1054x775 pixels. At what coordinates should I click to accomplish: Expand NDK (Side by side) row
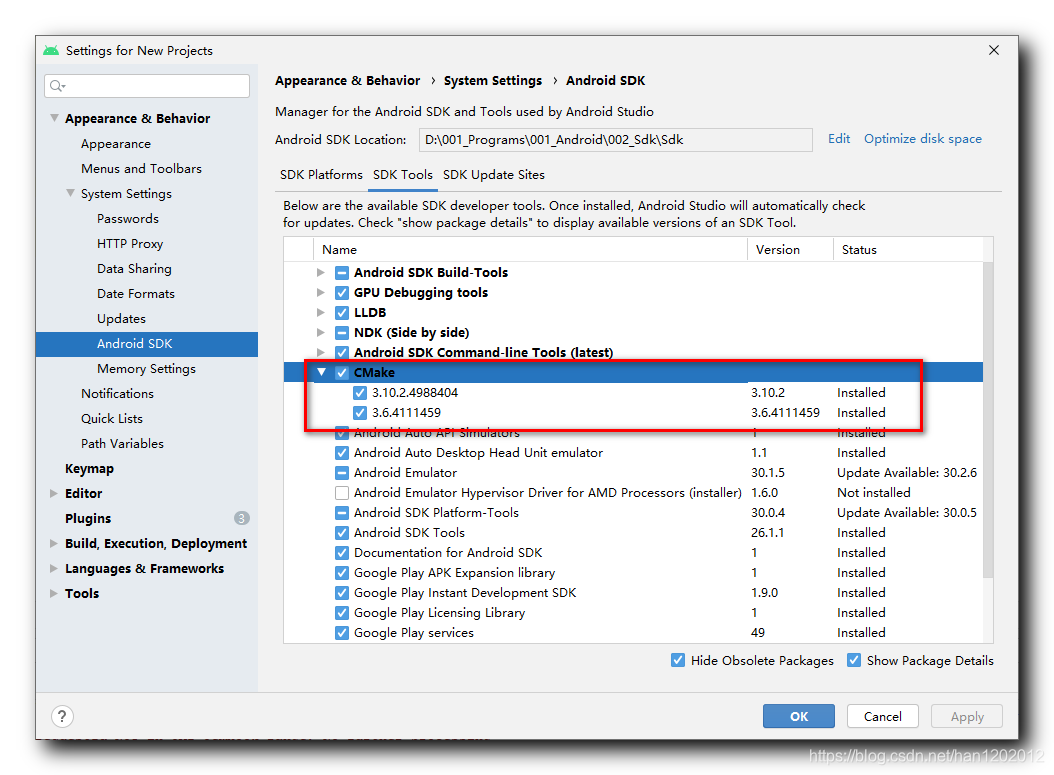click(x=321, y=333)
